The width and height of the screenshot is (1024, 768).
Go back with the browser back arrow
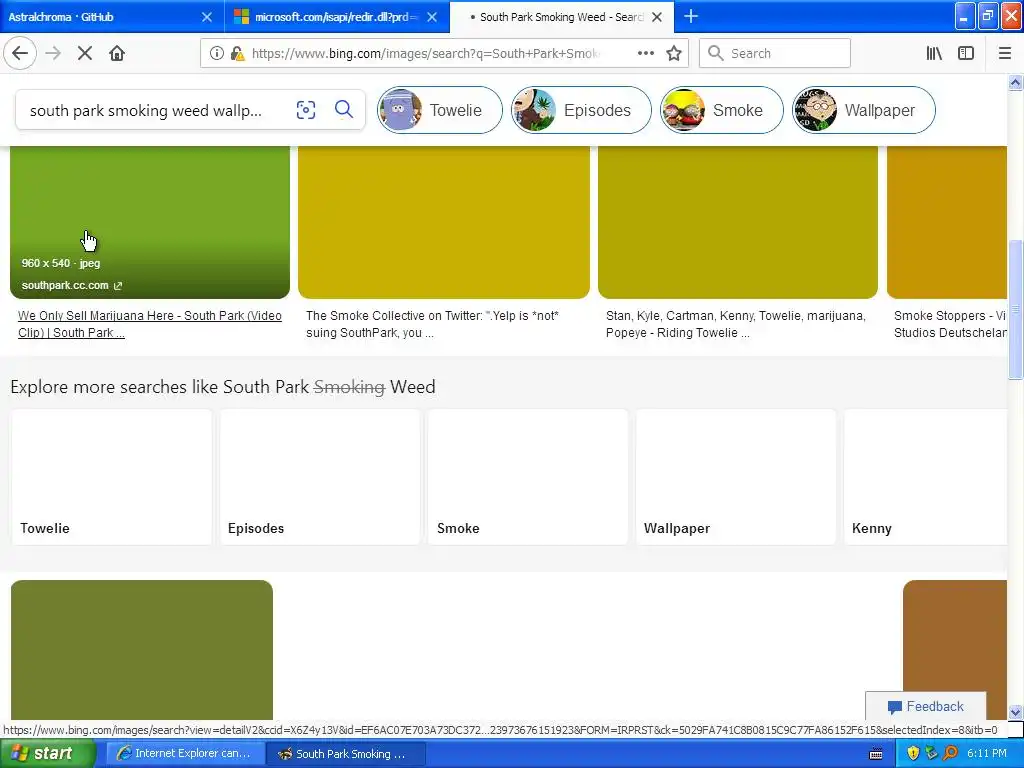(x=20, y=54)
